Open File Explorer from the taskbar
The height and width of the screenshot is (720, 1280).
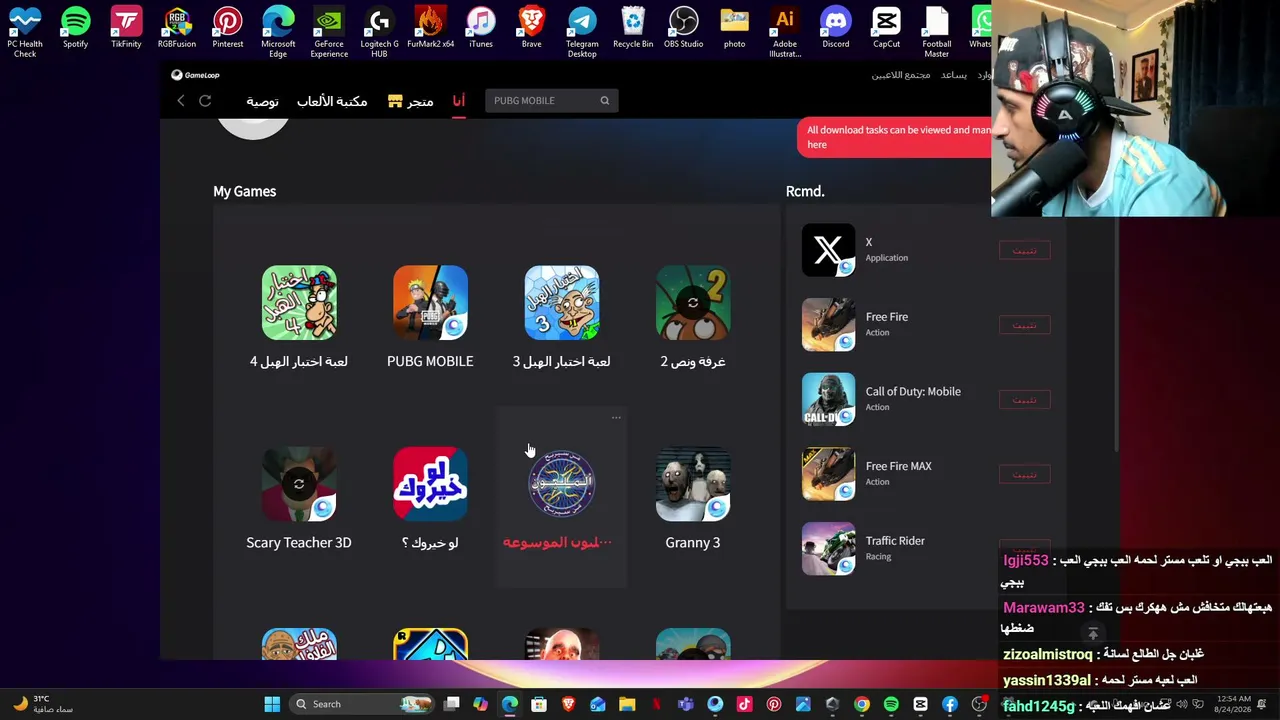click(x=627, y=704)
